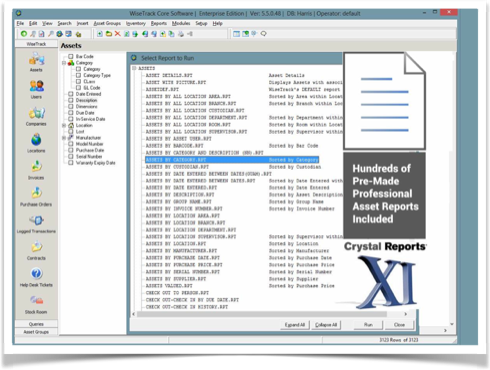The height and width of the screenshot is (370, 490).
Task: Click report list scroll-right arrow
Action: coord(406,314)
